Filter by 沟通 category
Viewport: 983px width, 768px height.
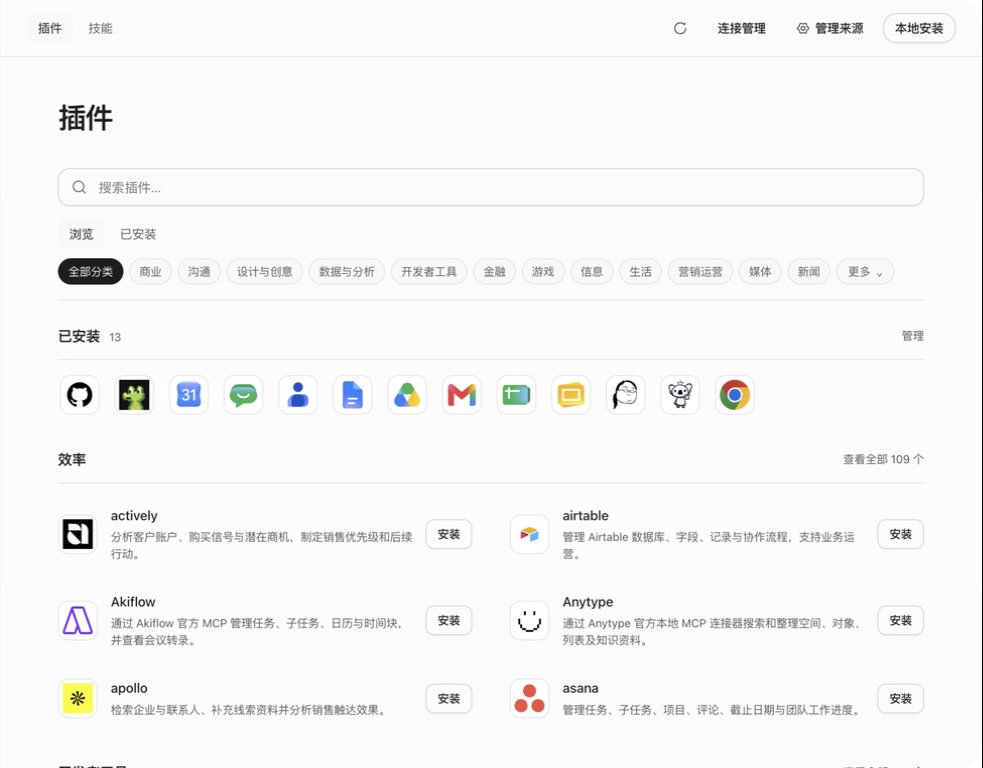pos(199,271)
